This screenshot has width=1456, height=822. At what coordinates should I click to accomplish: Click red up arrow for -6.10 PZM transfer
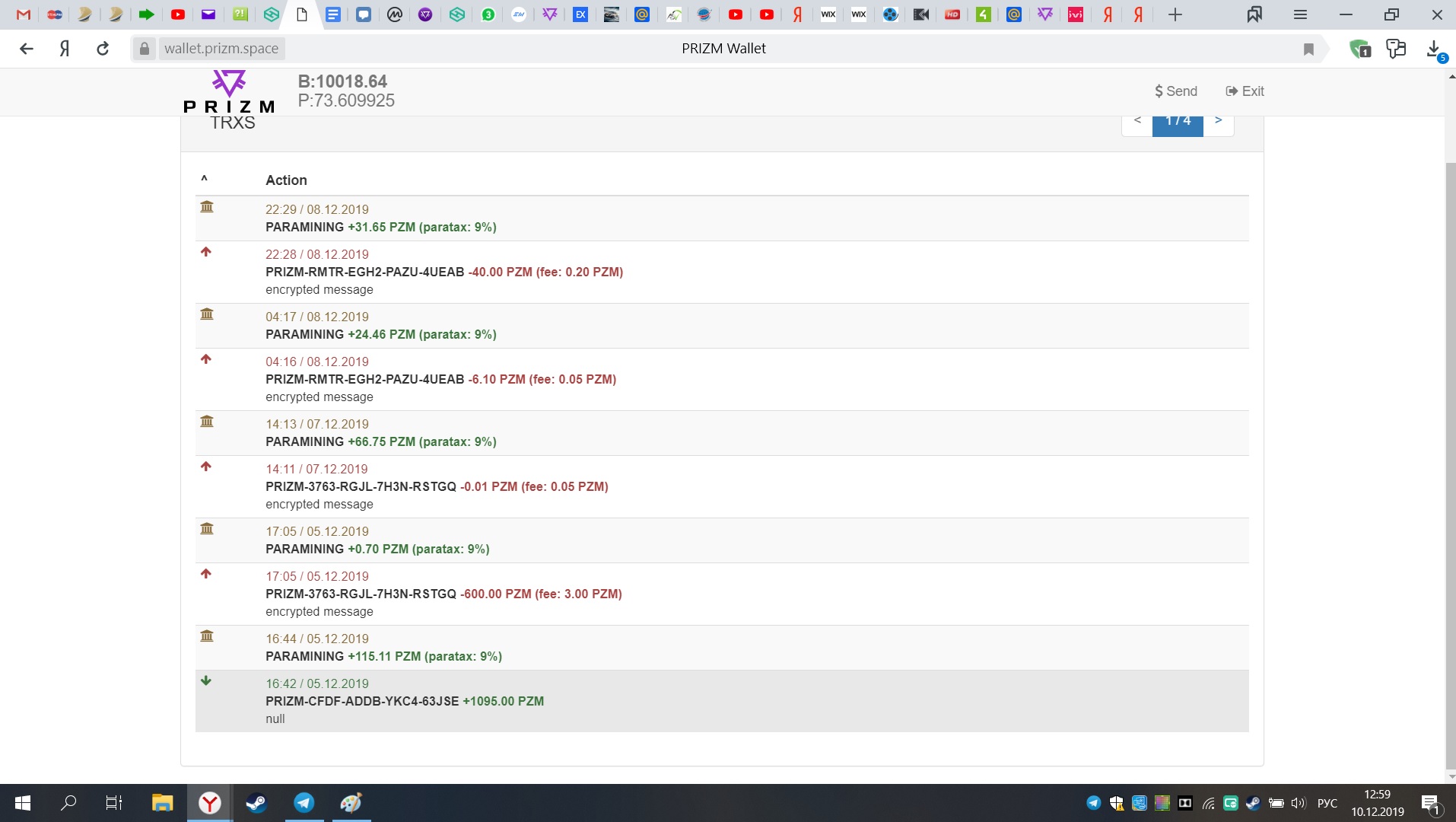click(x=205, y=359)
